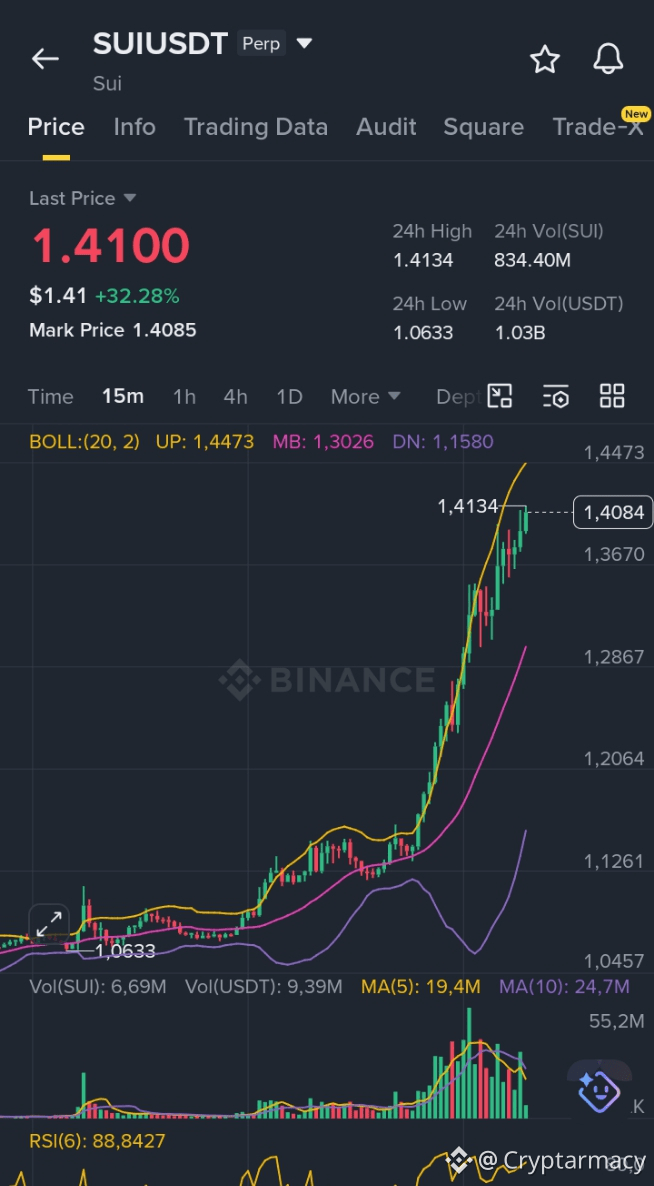Tap the 24h Low value 1.0633
Image resolution: width=654 pixels, height=1186 pixels.
(x=423, y=333)
